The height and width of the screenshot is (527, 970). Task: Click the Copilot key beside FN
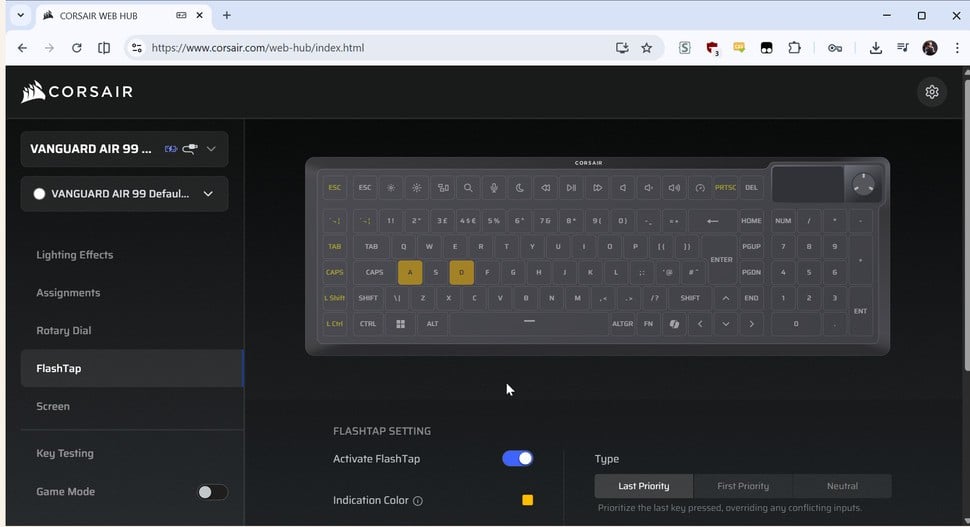674,324
